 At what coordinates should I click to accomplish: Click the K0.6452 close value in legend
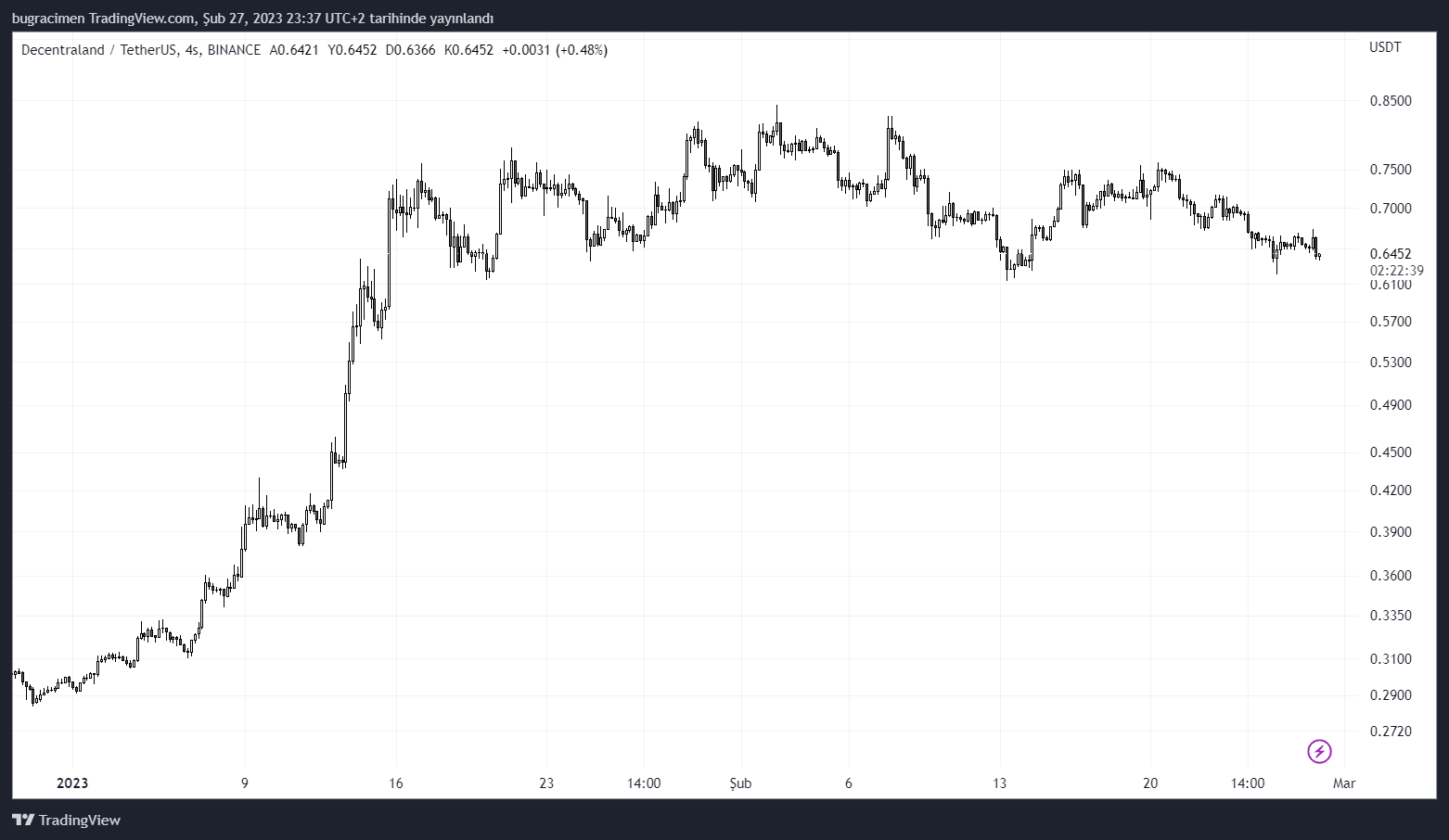[x=468, y=50]
